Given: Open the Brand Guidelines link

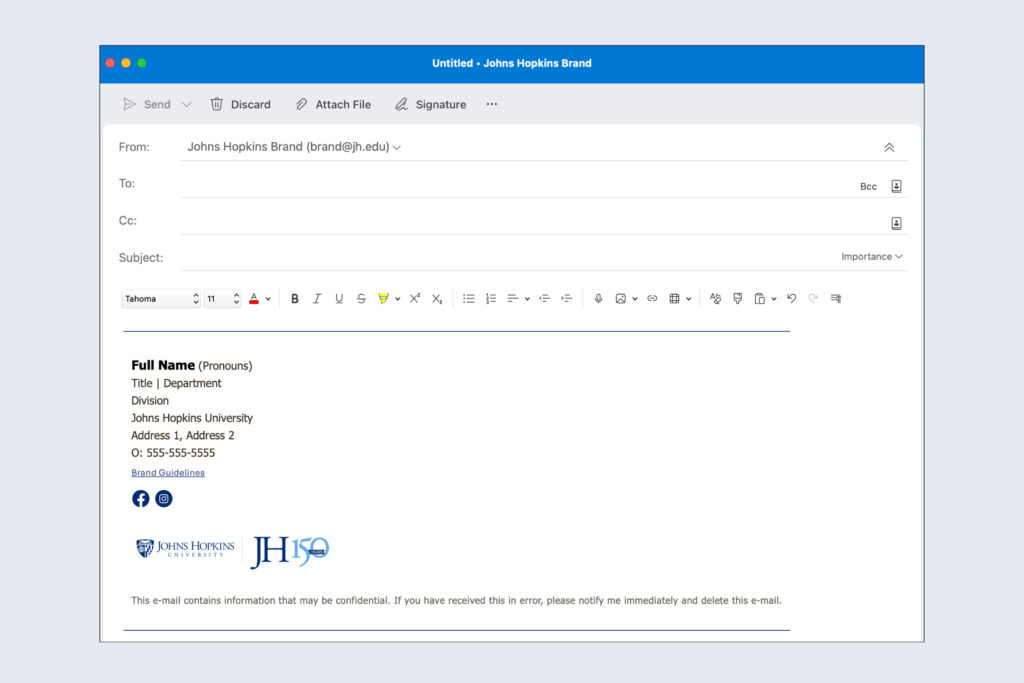Looking at the screenshot, I should 168,473.
